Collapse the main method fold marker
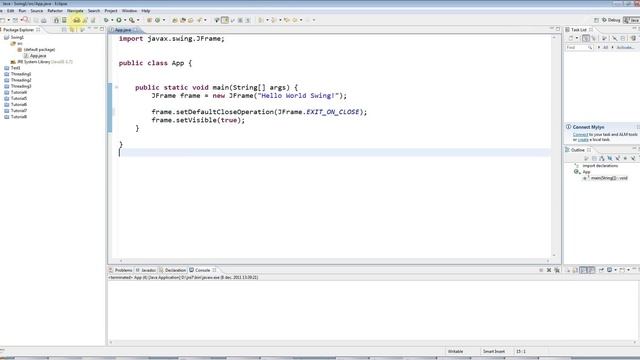This screenshot has width=640, height=360. (116, 87)
